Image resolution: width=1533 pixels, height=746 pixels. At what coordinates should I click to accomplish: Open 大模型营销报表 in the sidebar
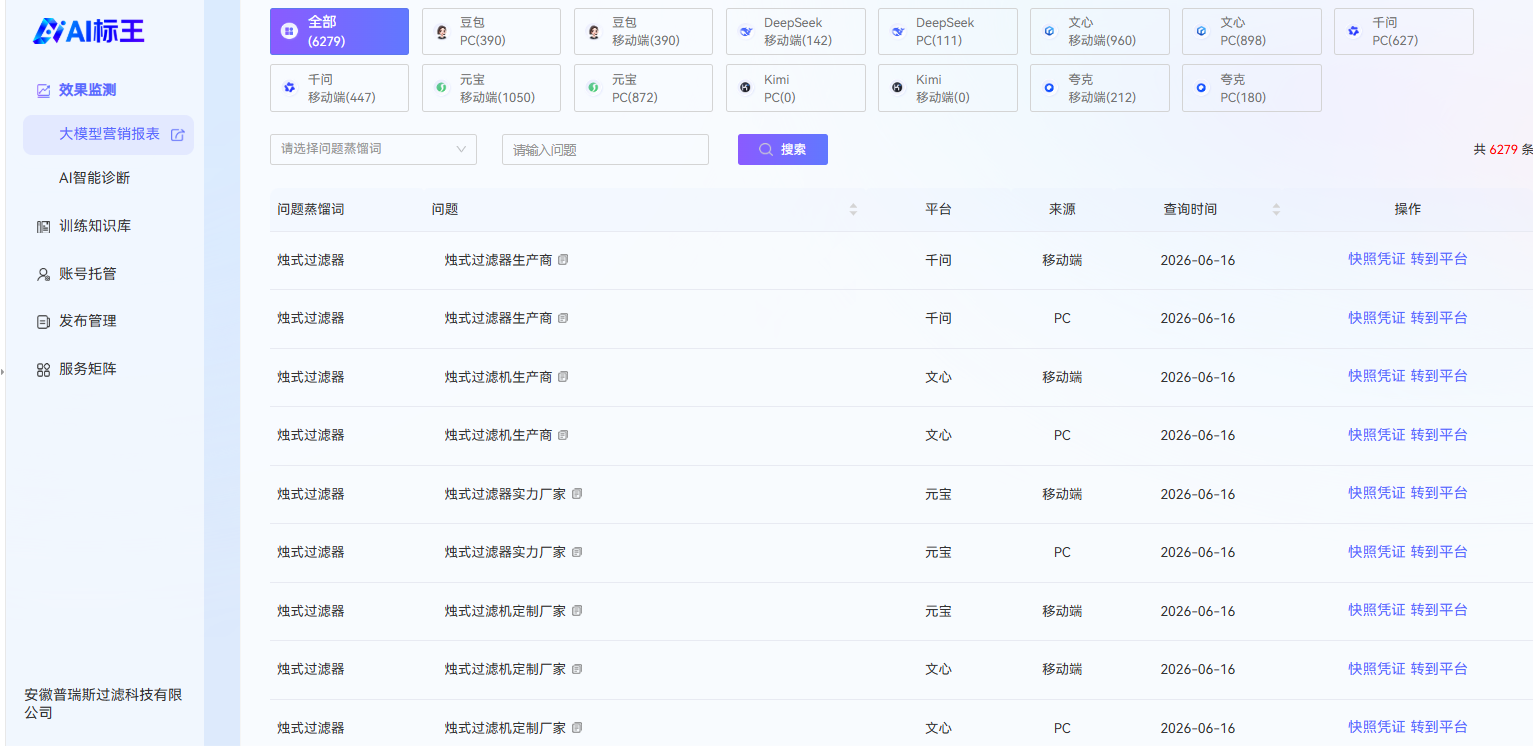click(x=109, y=134)
